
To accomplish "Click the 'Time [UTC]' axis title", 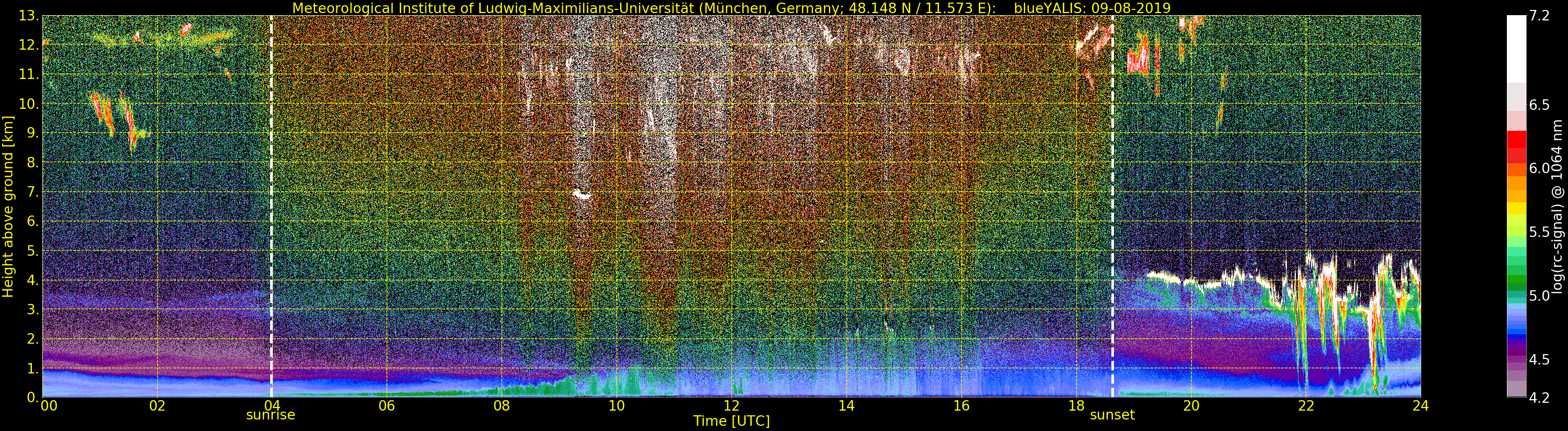I will [731, 421].
